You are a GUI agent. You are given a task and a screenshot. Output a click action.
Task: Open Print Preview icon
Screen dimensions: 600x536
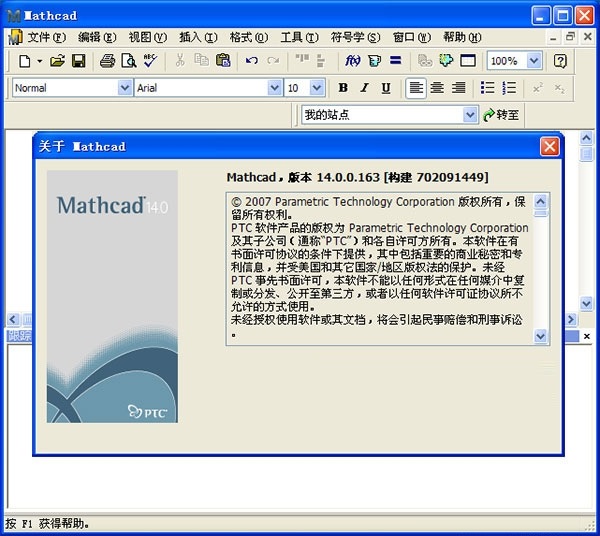pyautogui.click(x=129, y=61)
